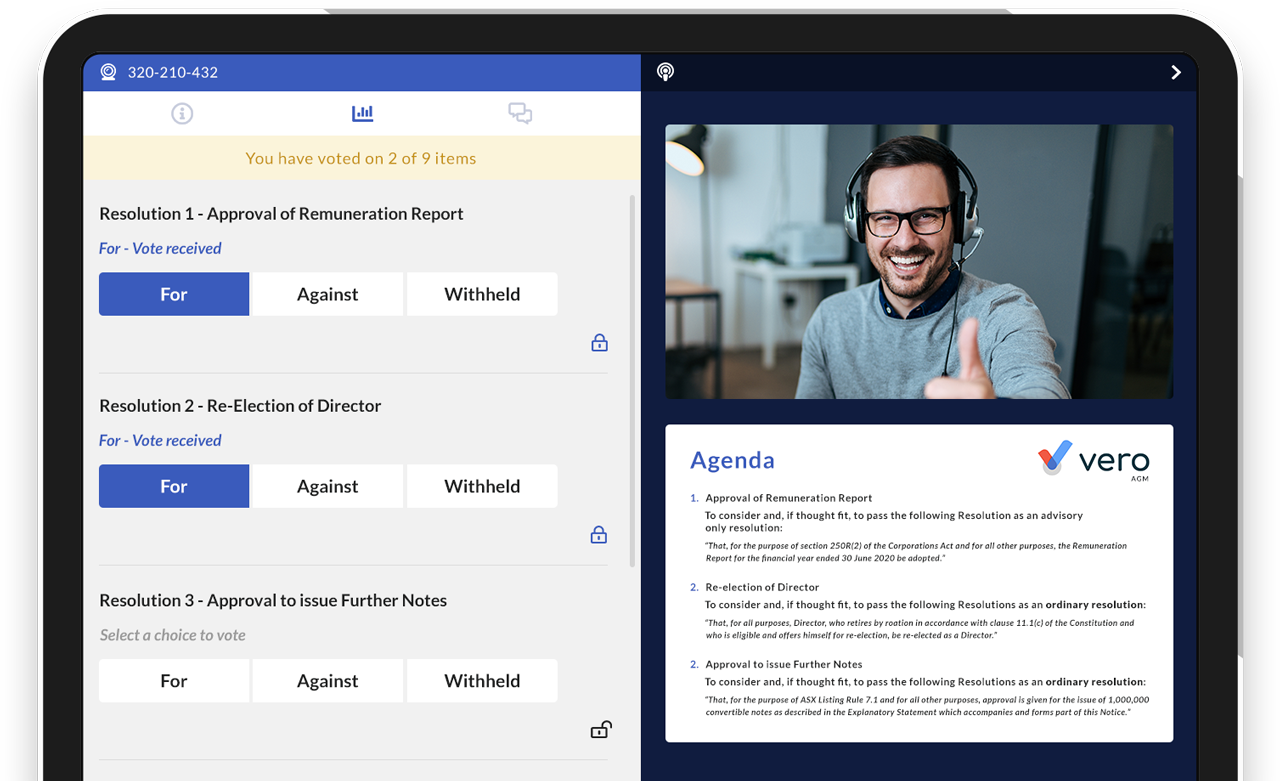Screen dimensions: 1280x781
Task: Vote For on Resolution 2 Re-Election
Action: click(x=174, y=486)
